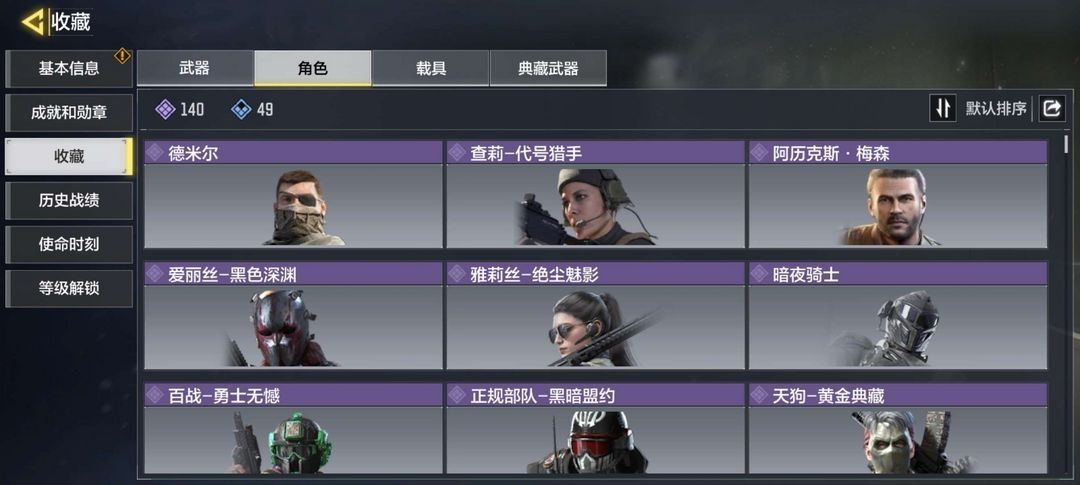Click the 等级解锁 sidebar button
1080x485 pixels.
click(x=69, y=288)
